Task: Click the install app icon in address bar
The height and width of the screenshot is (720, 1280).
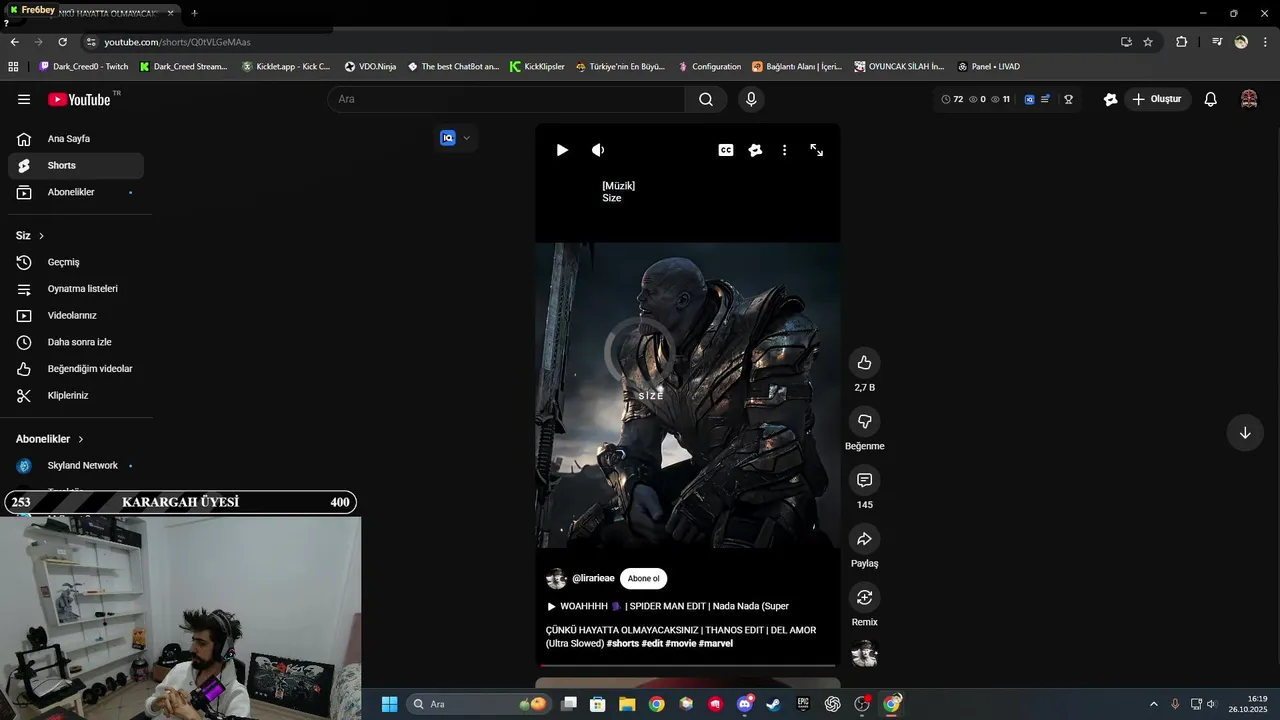Action: click(x=1126, y=42)
